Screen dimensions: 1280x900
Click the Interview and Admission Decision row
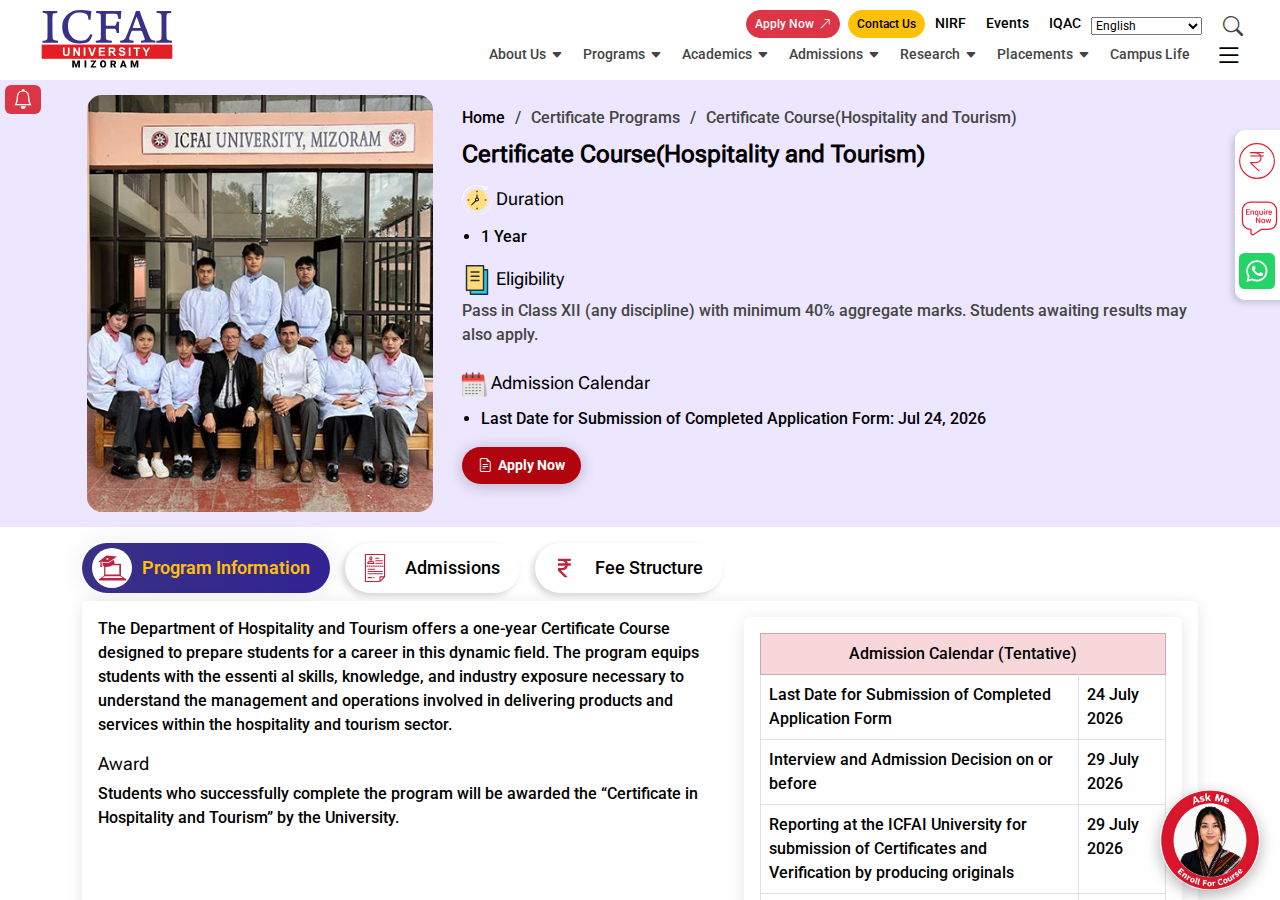(963, 772)
